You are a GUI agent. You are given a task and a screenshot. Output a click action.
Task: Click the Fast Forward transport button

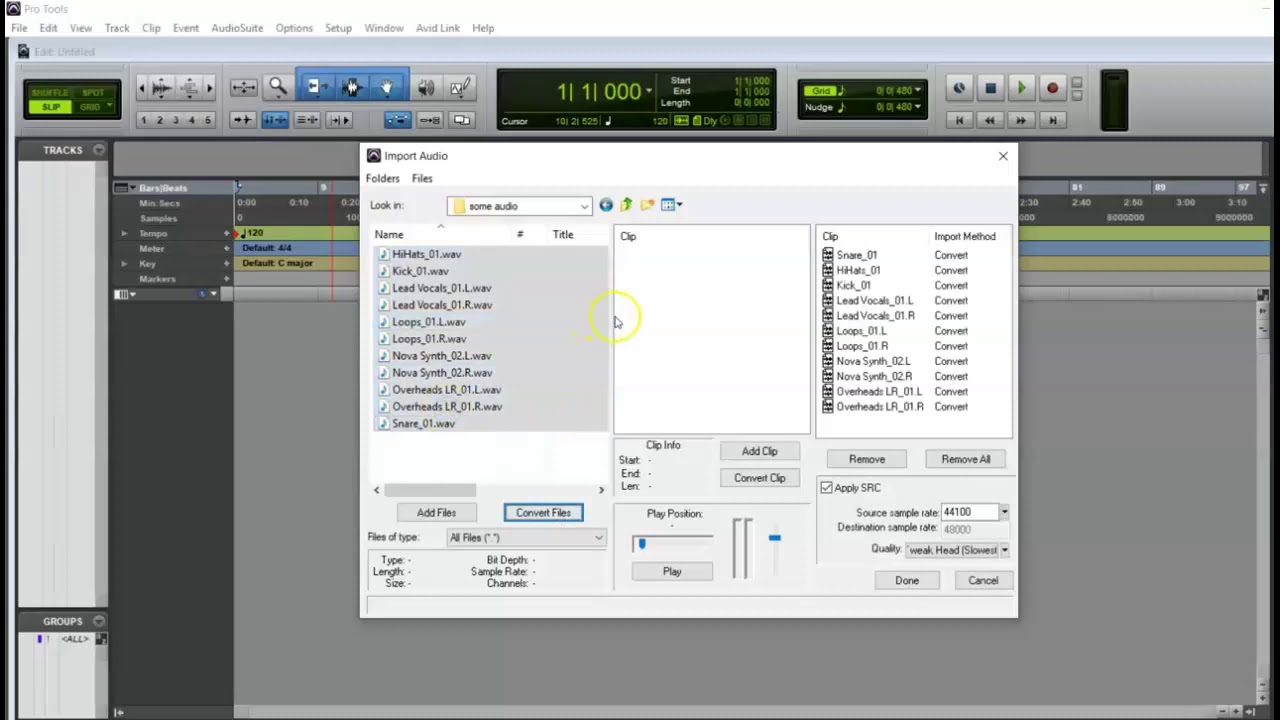click(1021, 120)
